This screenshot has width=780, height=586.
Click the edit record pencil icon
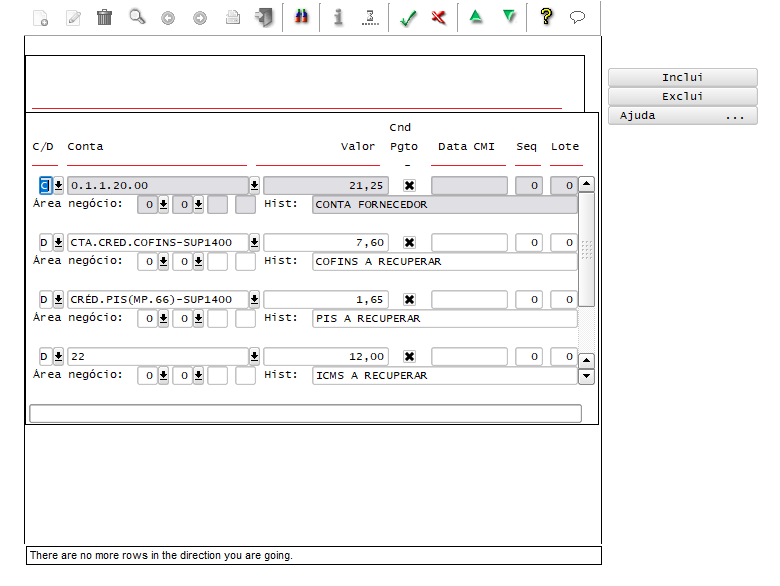point(74,18)
